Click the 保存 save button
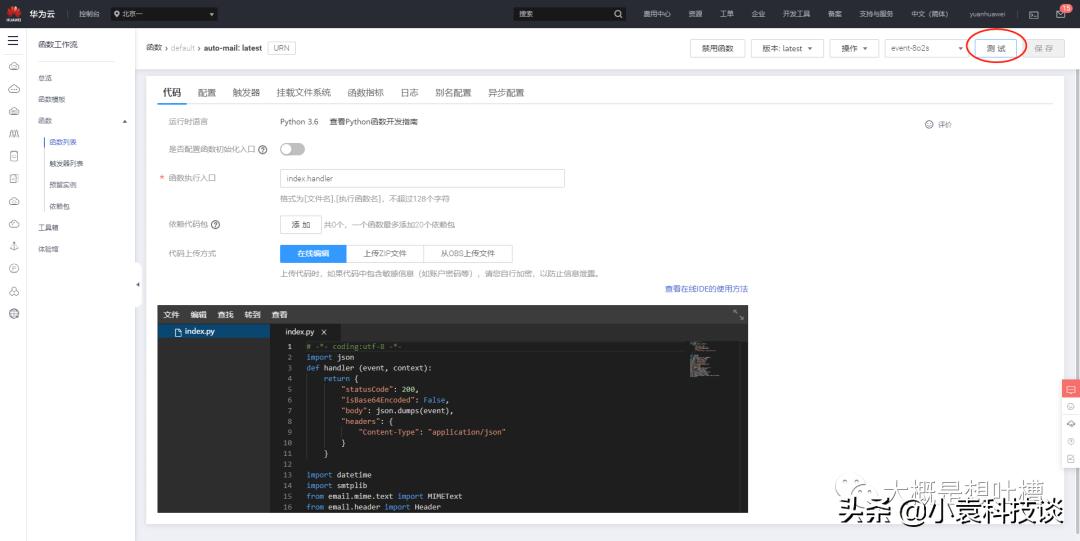The width and height of the screenshot is (1080, 541). click(x=1043, y=48)
